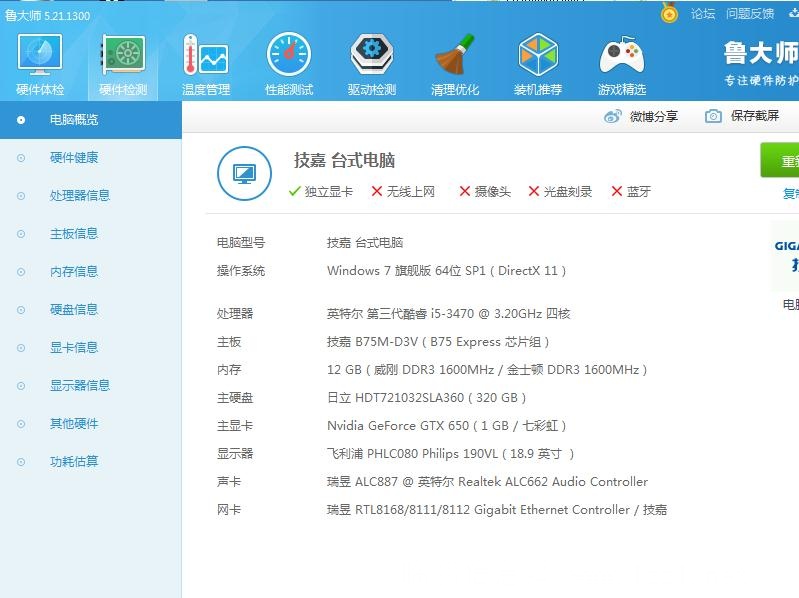The height and width of the screenshot is (598, 799).
Task: Click the i5-3470 processor value
Action: pyautogui.click(x=448, y=313)
